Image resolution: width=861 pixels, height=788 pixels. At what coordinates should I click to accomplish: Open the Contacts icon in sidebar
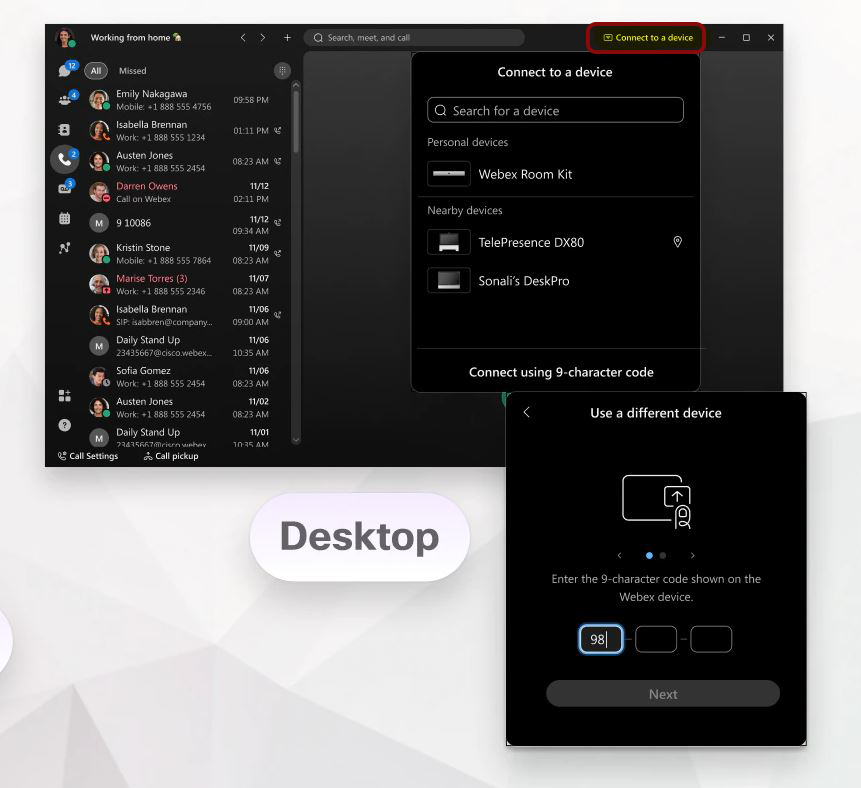[x=65, y=130]
